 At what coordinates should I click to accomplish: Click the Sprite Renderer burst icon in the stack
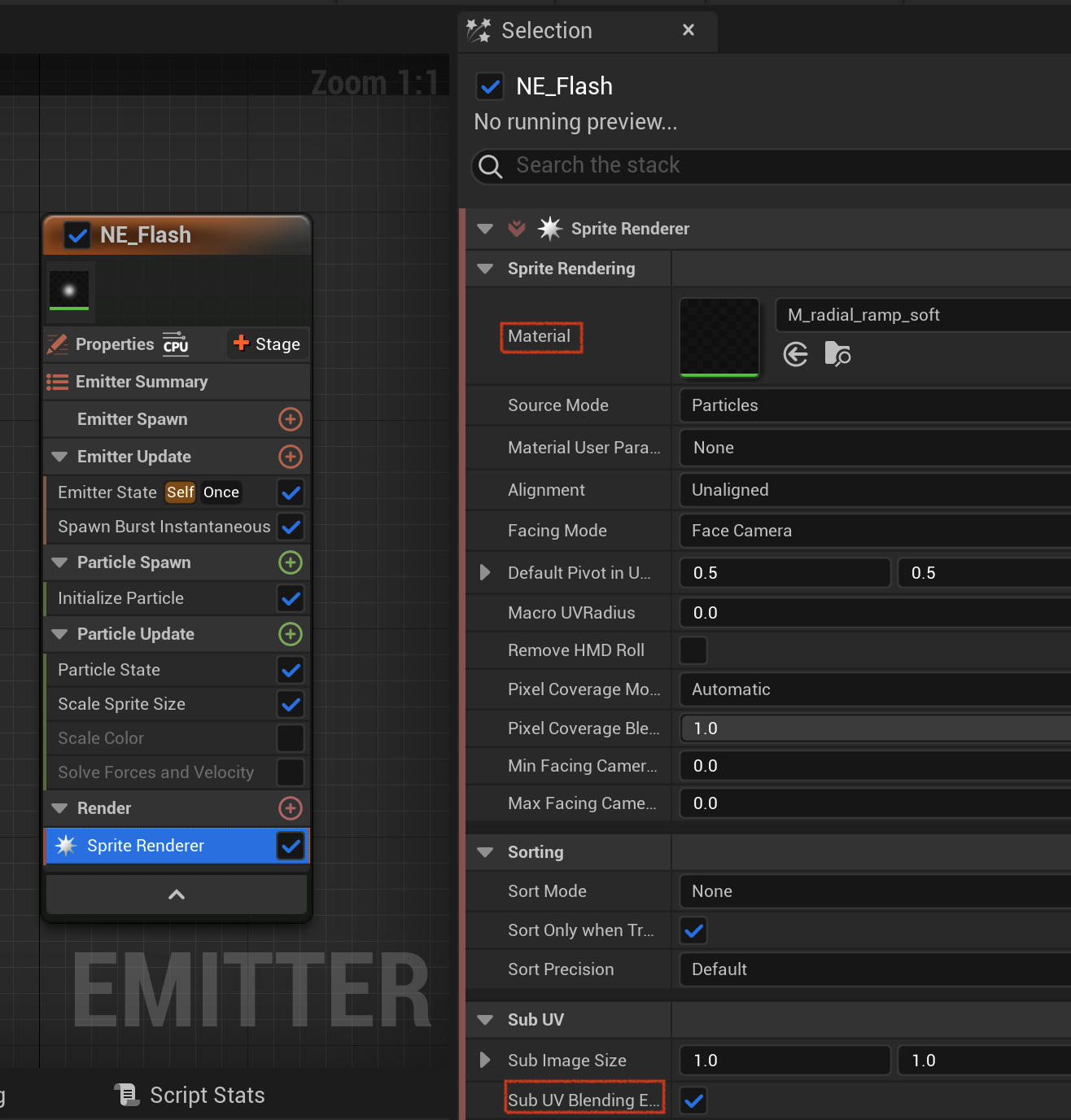(66, 846)
